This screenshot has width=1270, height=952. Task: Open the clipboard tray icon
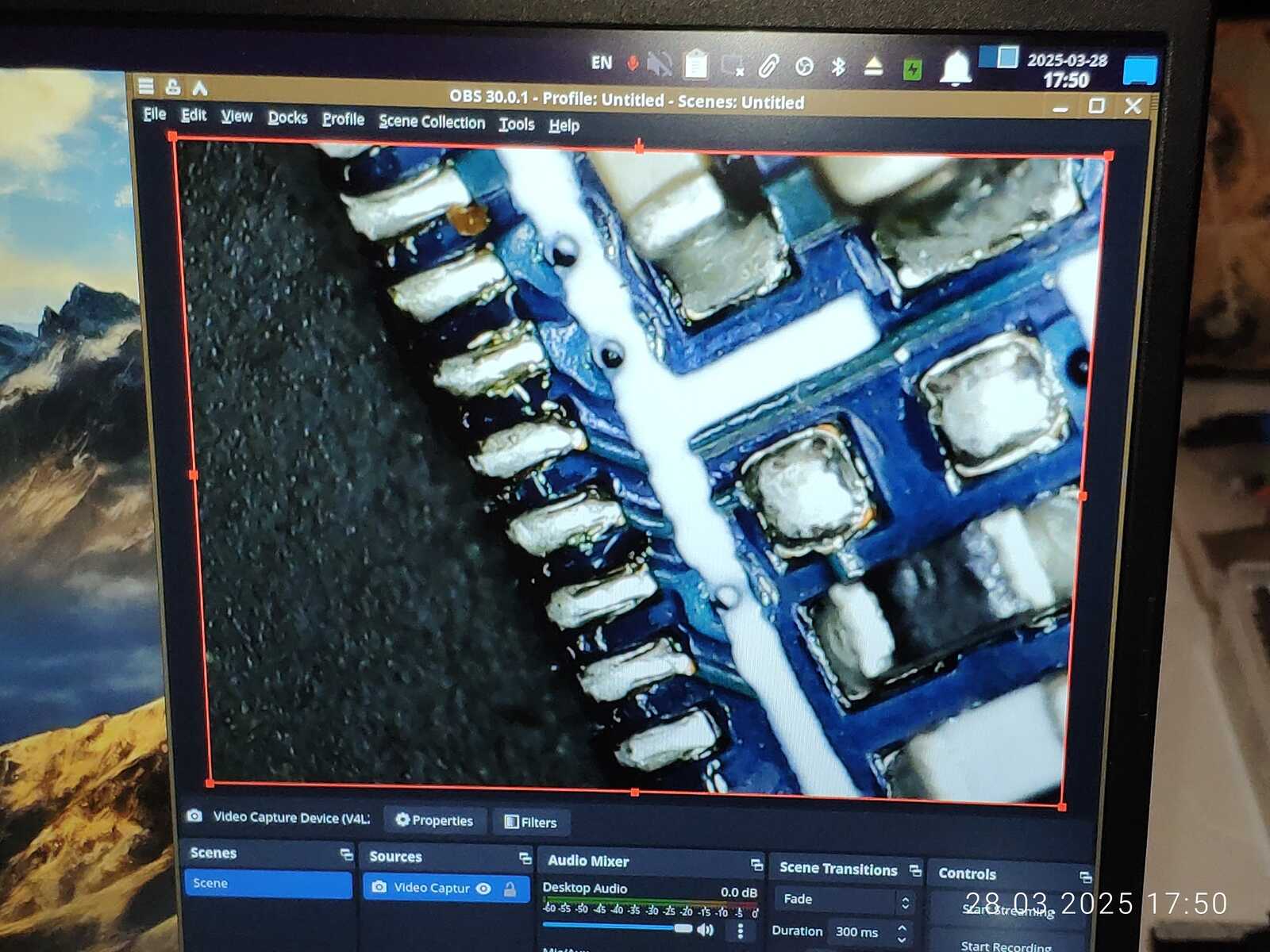(696, 64)
